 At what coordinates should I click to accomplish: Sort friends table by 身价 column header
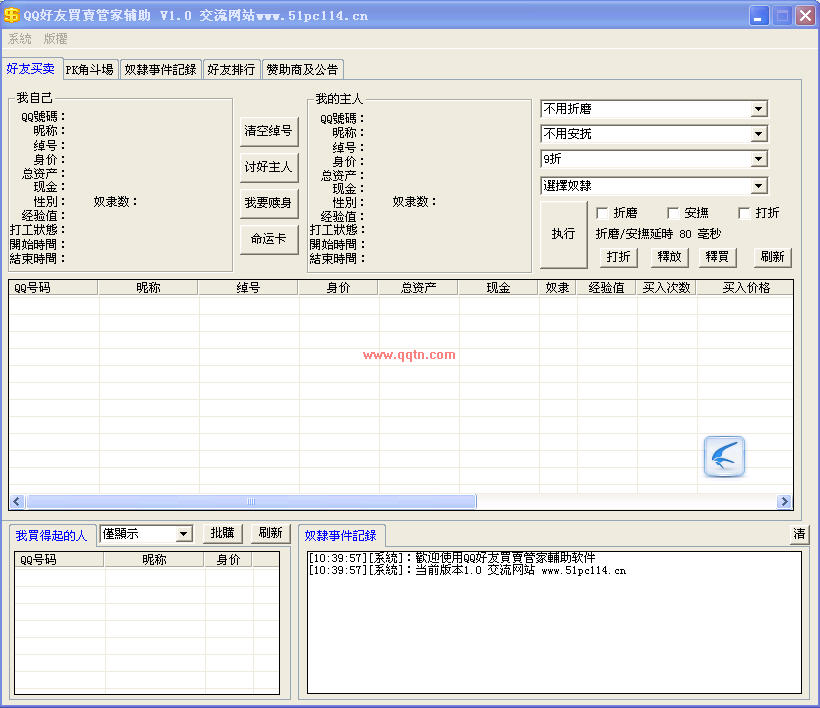(x=338, y=288)
